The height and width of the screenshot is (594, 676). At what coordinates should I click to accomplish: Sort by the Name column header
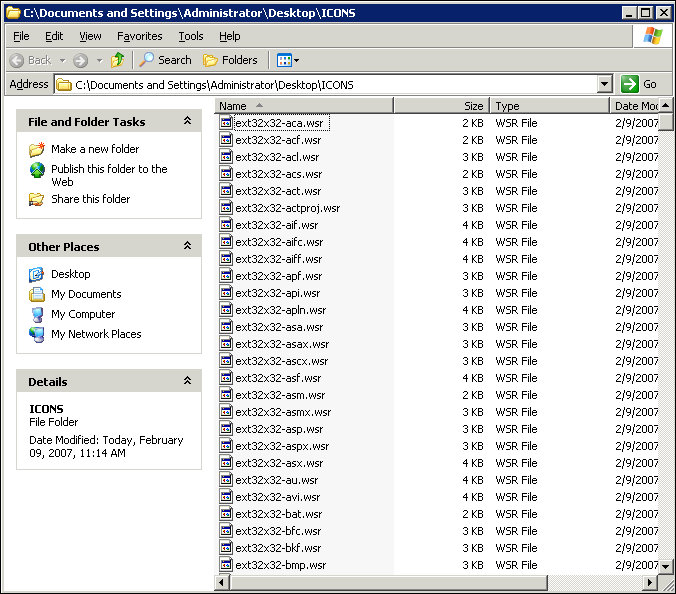pos(304,106)
